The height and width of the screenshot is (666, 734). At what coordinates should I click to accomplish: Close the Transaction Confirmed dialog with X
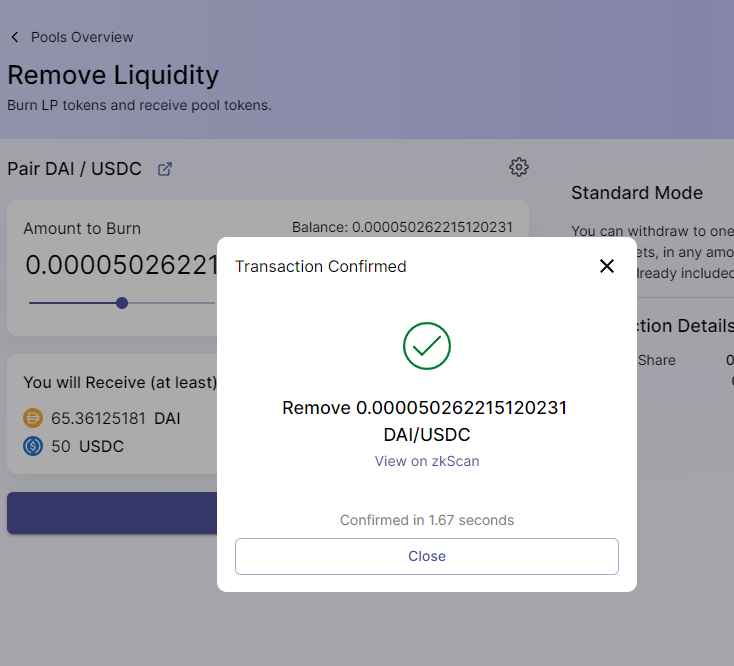click(607, 266)
